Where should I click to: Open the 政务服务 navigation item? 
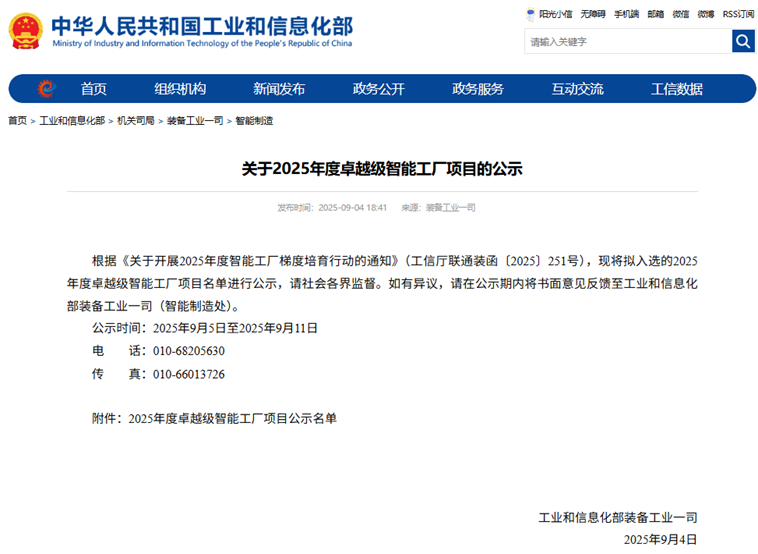(478, 89)
